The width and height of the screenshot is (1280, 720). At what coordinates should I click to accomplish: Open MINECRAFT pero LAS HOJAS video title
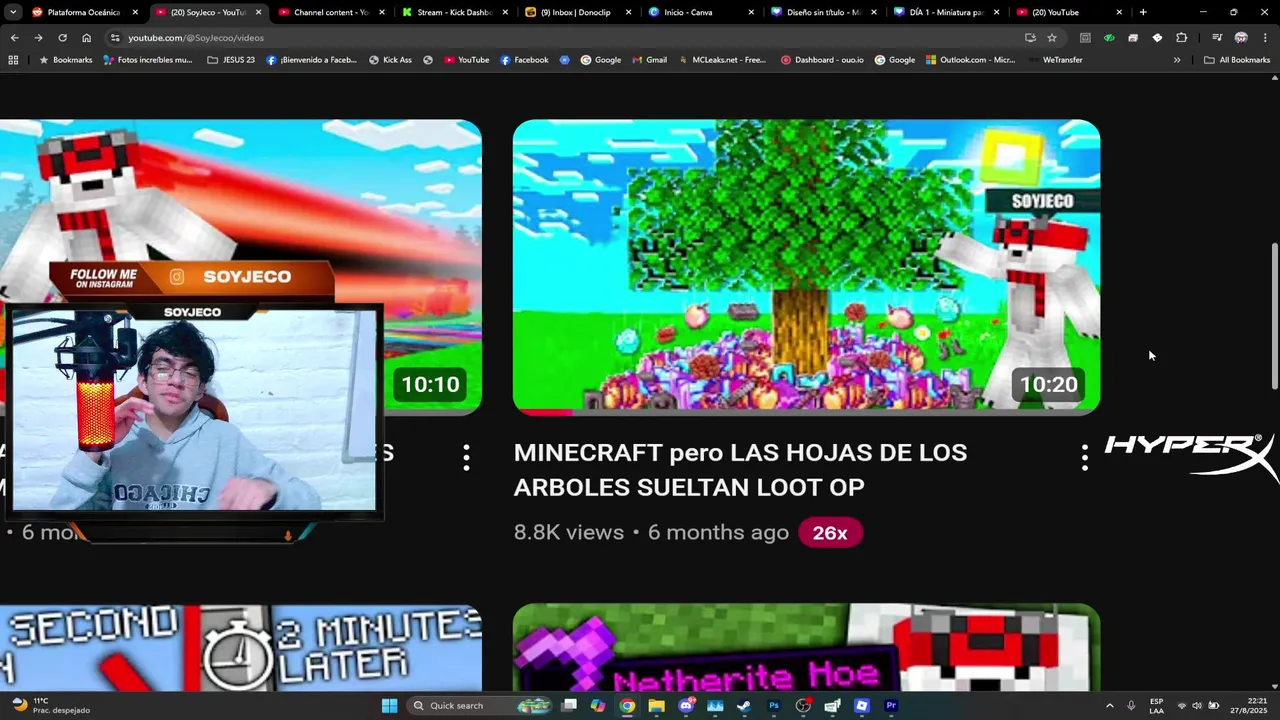pyautogui.click(x=740, y=469)
